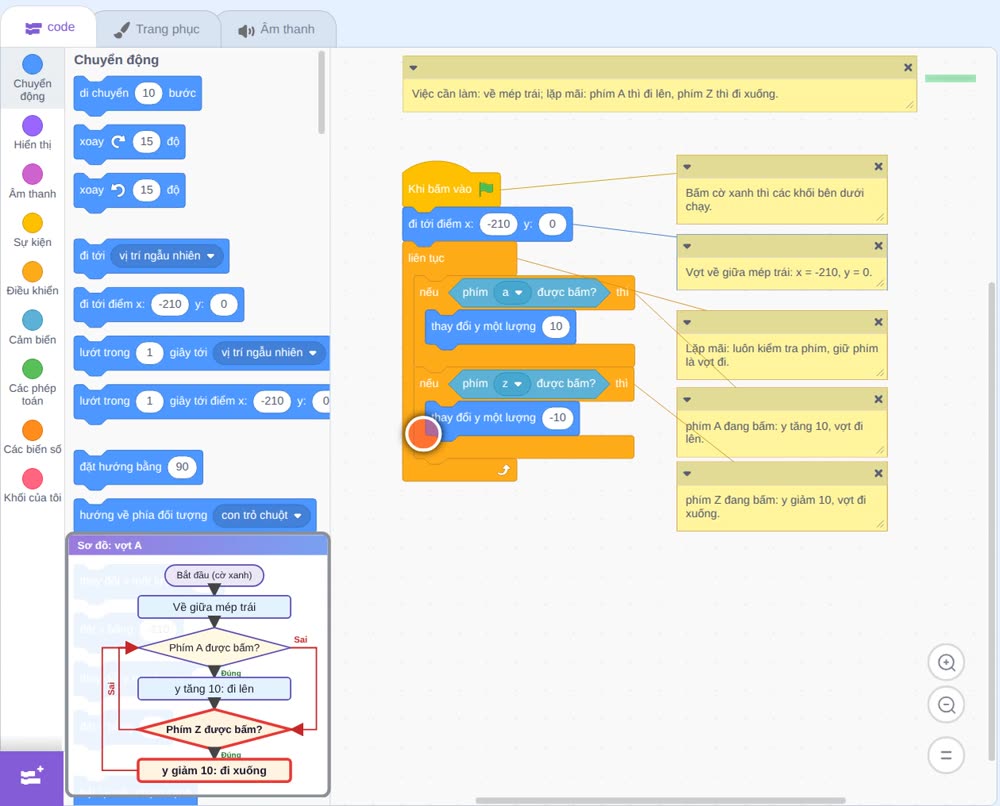1000x806 pixels.
Task: Select the liên tục loop block
Action: pyautogui.click(x=427, y=258)
